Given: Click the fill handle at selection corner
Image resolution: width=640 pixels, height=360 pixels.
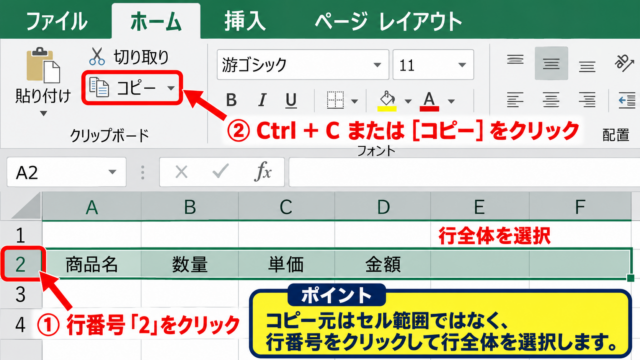Looking at the screenshot, I should [631, 278].
